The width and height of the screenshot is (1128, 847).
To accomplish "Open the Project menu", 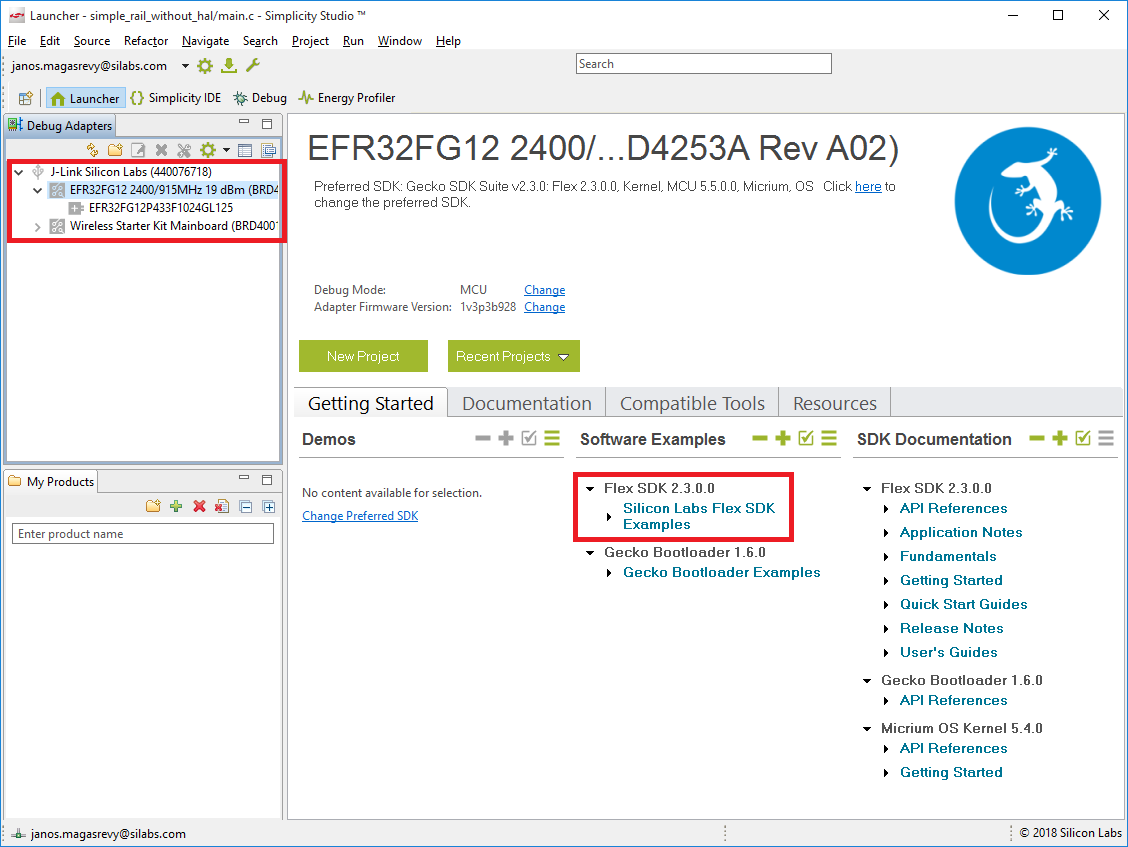I will pos(310,41).
